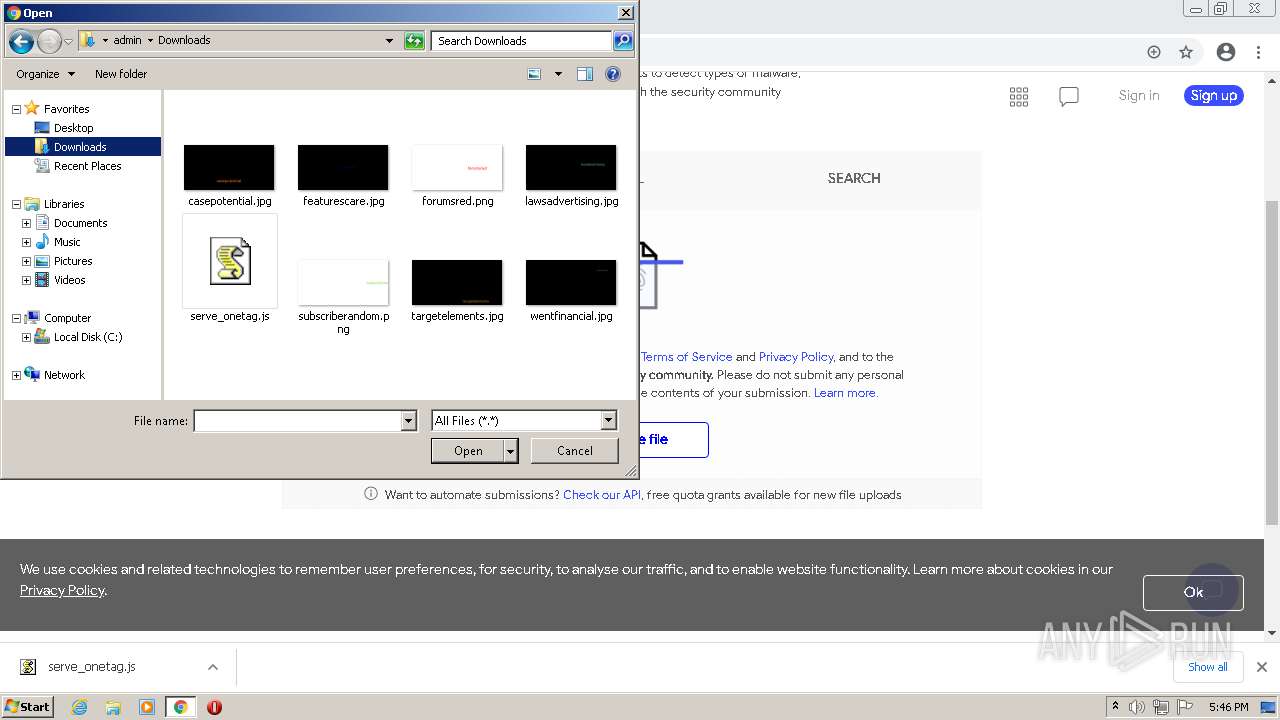Open the Windows Start menu
This screenshot has width=1280, height=720.
click(28, 707)
